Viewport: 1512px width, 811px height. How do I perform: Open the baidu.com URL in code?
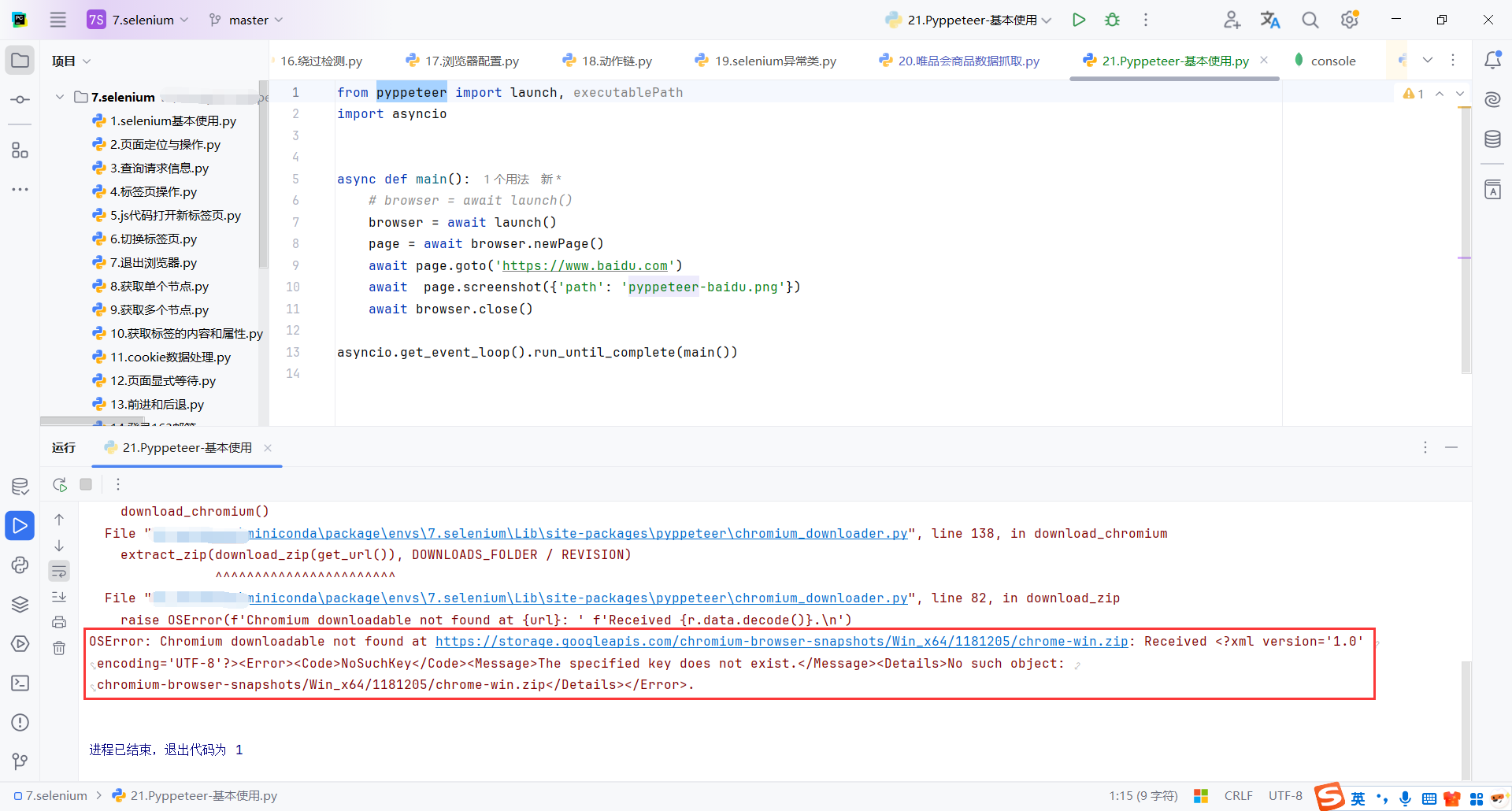(585, 266)
